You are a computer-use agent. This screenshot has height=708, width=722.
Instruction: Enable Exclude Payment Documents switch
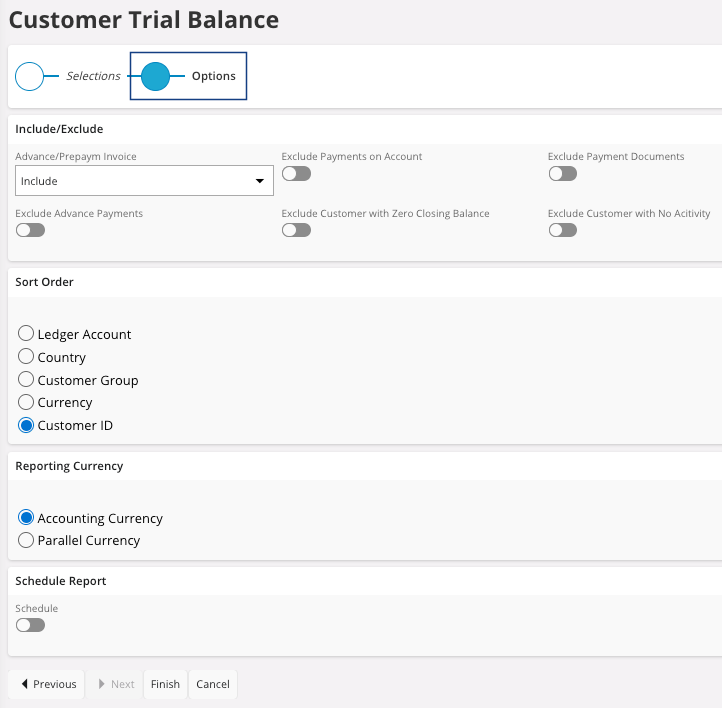point(562,174)
